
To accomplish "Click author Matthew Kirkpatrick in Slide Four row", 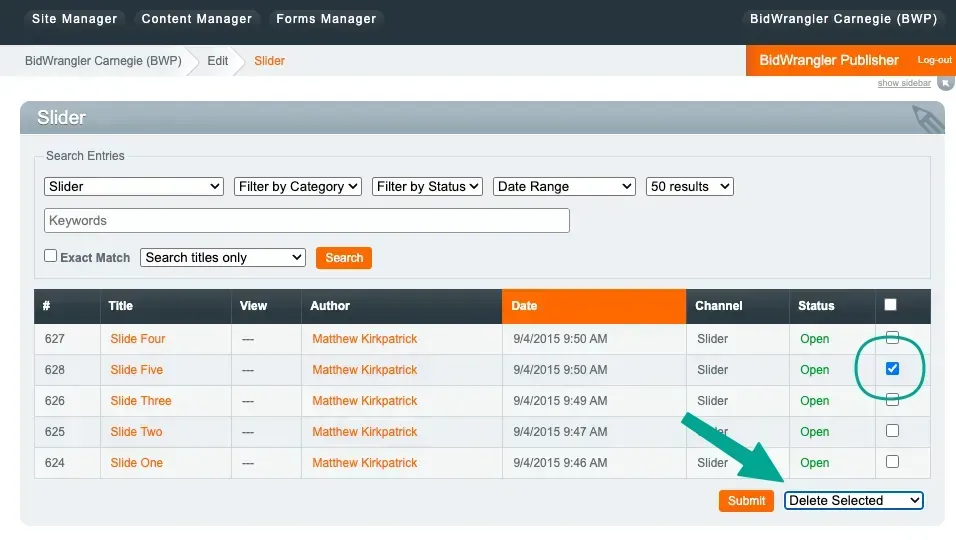I will [x=365, y=339].
